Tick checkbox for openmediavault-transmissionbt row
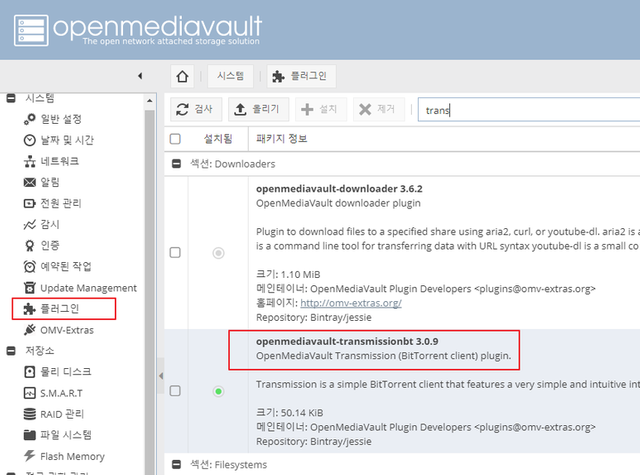 [x=175, y=391]
